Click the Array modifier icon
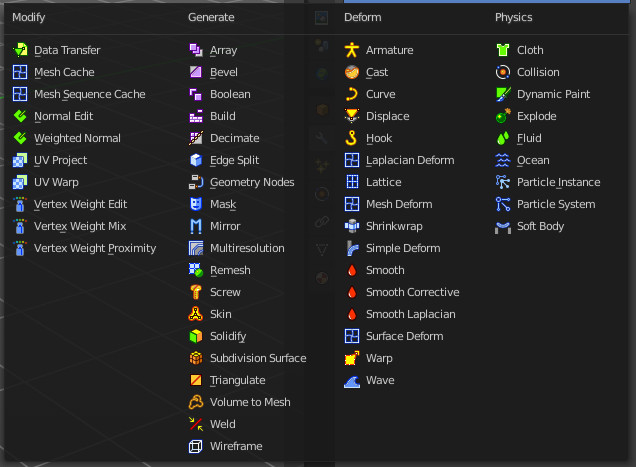The image size is (636, 467). 196,50
